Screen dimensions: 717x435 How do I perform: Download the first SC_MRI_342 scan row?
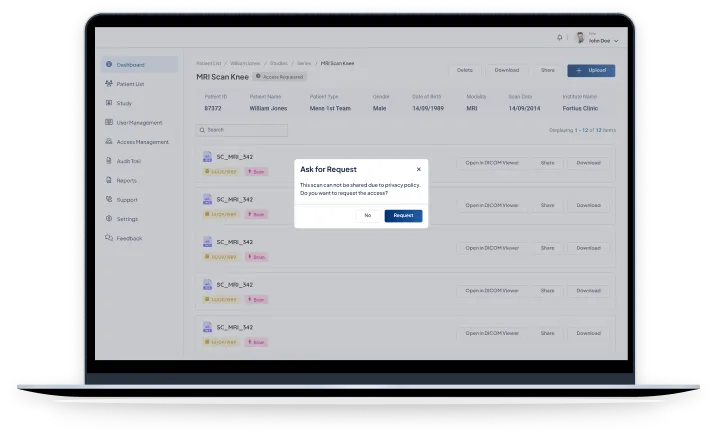click(x=589, y=163)
